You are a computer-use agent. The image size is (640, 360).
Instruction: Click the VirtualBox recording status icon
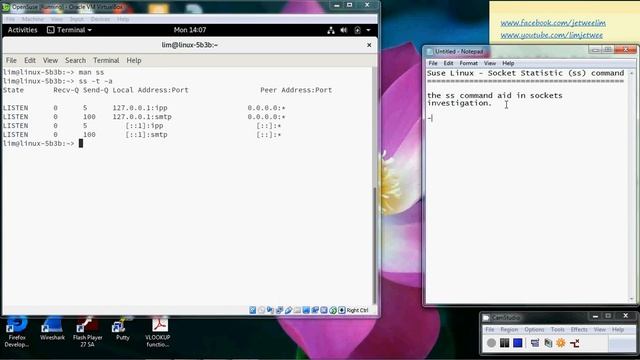coord(315,310)
